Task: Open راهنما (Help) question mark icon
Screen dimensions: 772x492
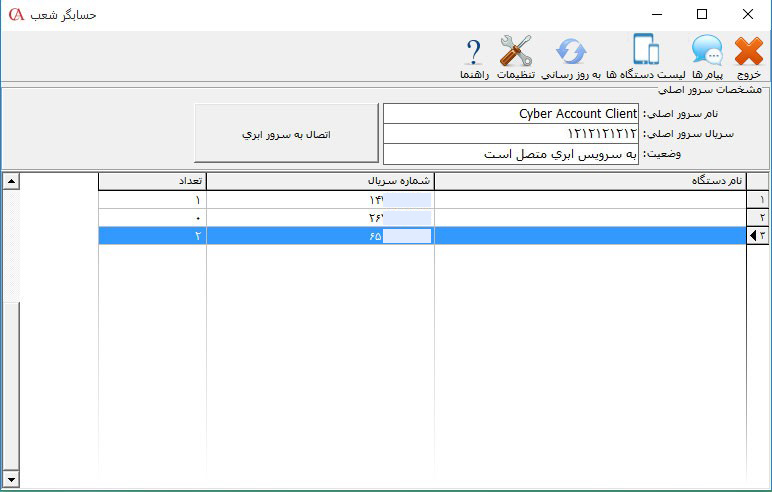Action: [x=474, y=56]
